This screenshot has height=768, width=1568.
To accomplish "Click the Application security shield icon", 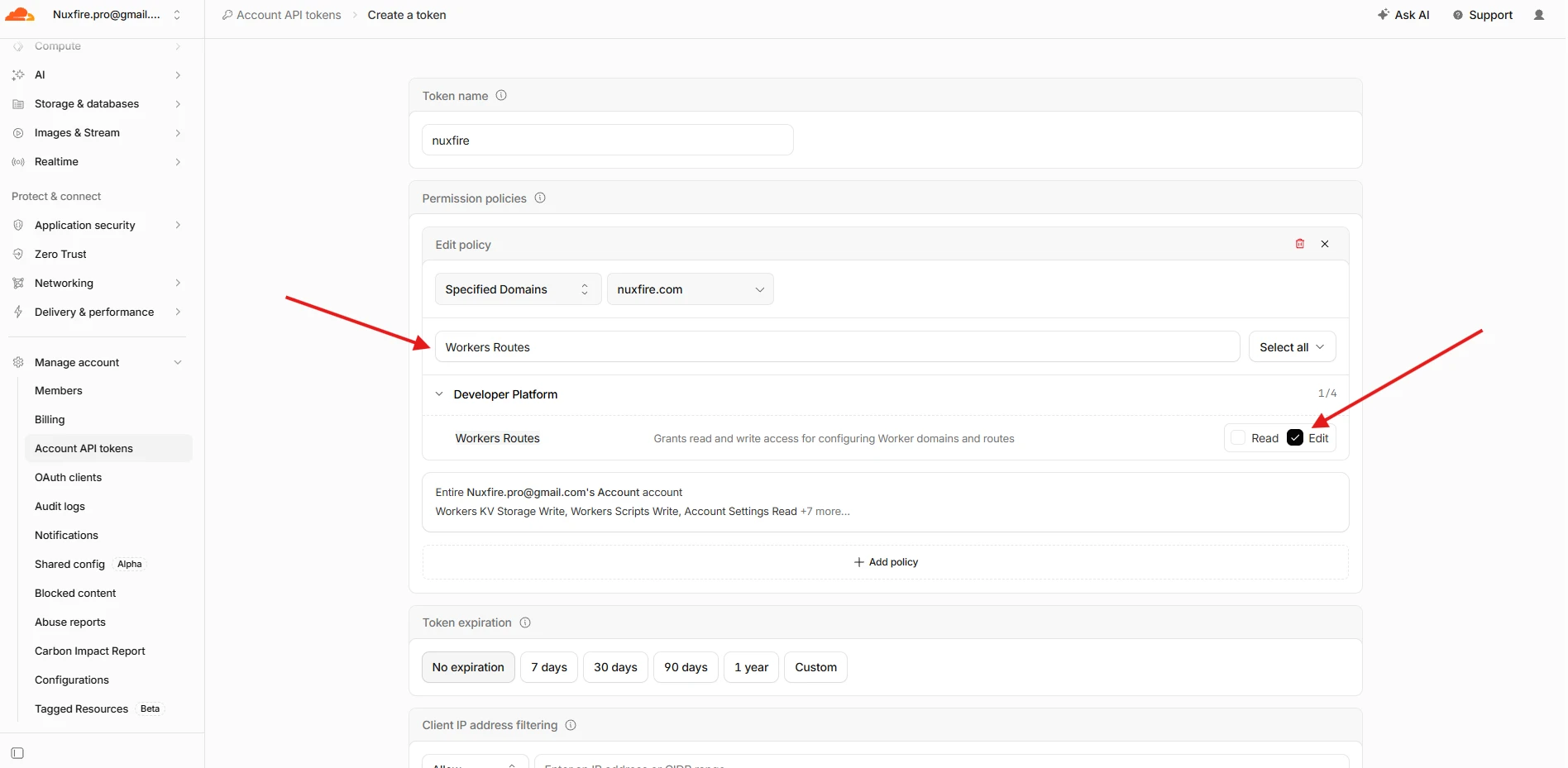I will (18, 225).
